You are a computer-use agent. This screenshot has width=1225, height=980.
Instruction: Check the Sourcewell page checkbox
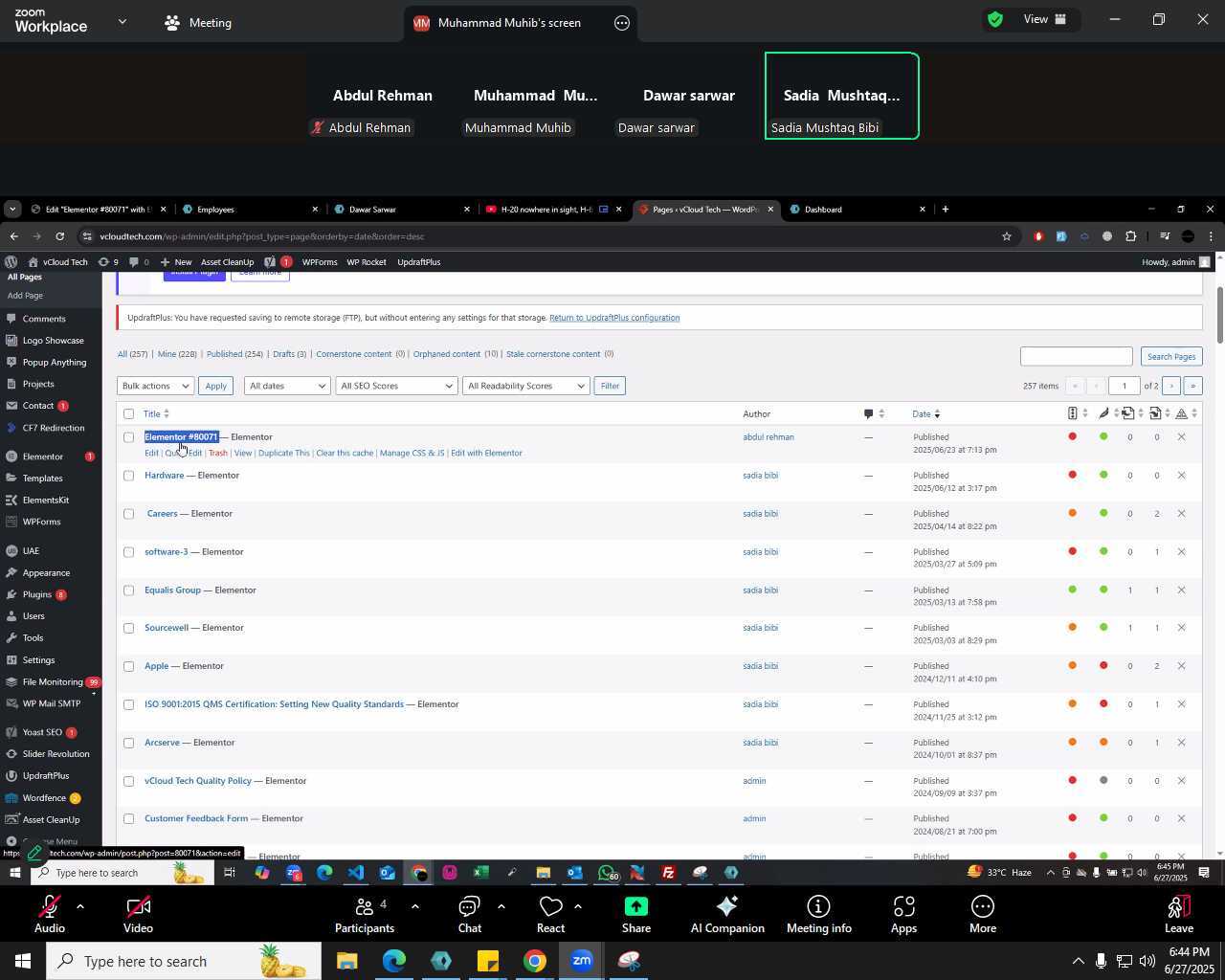(x=129, y=629)
